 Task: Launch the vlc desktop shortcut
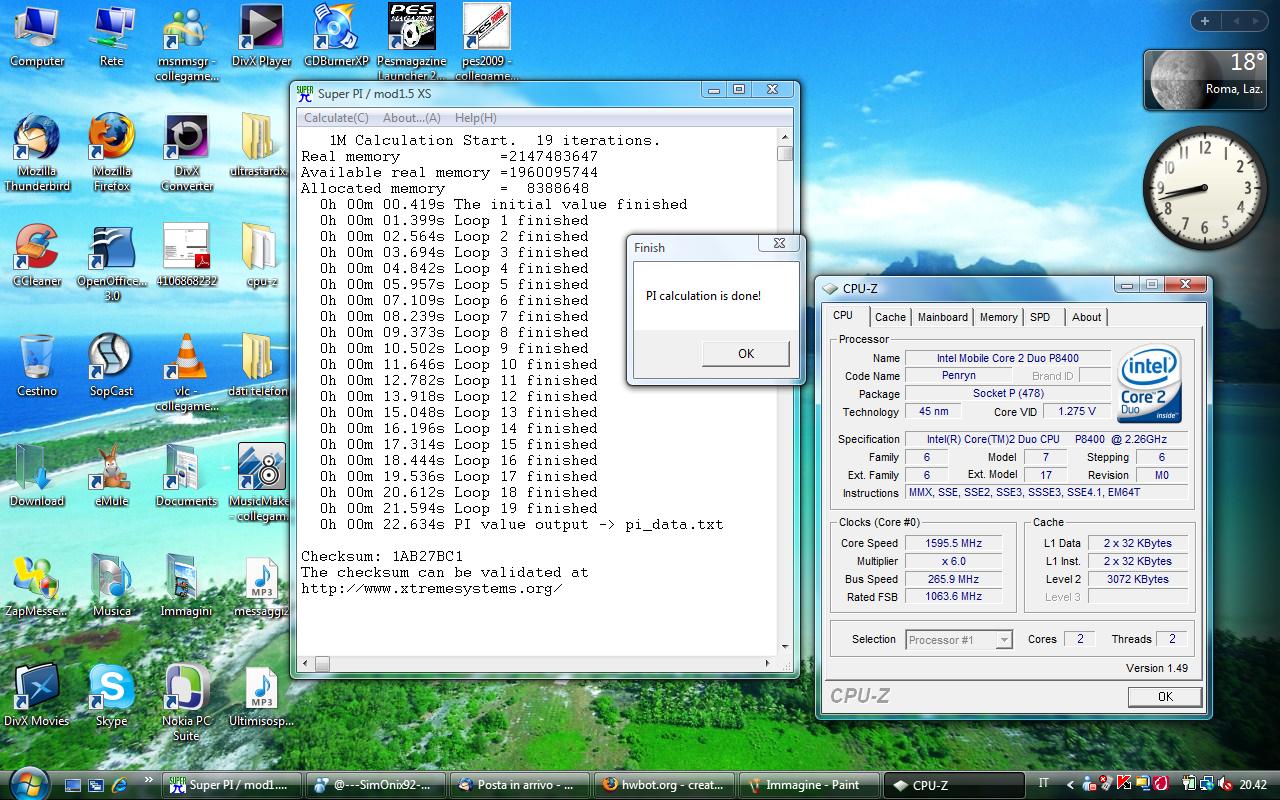coord(187,372)
